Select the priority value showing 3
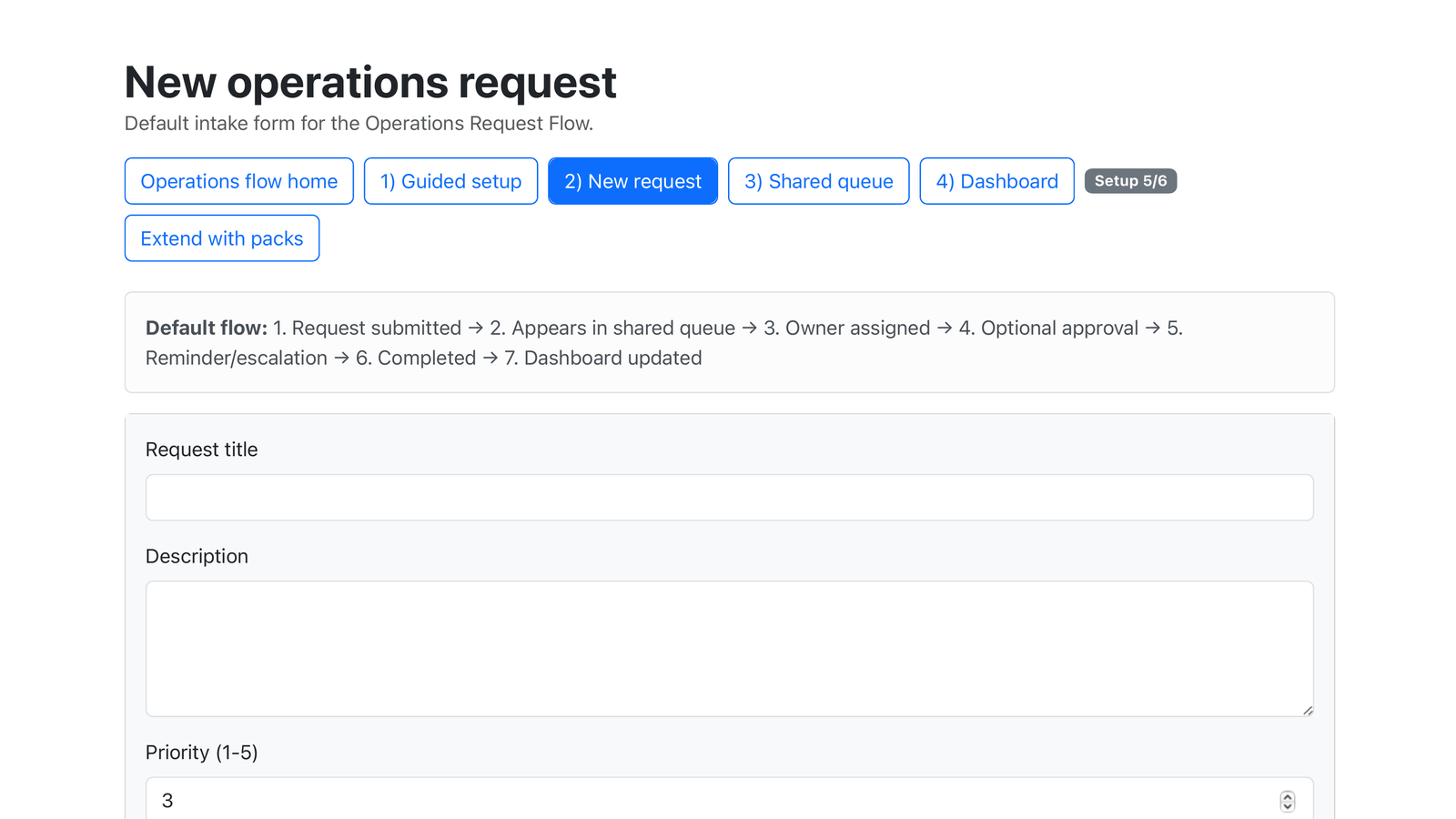This screenshot has width=1456, height=819. click(x=637, y=800)
